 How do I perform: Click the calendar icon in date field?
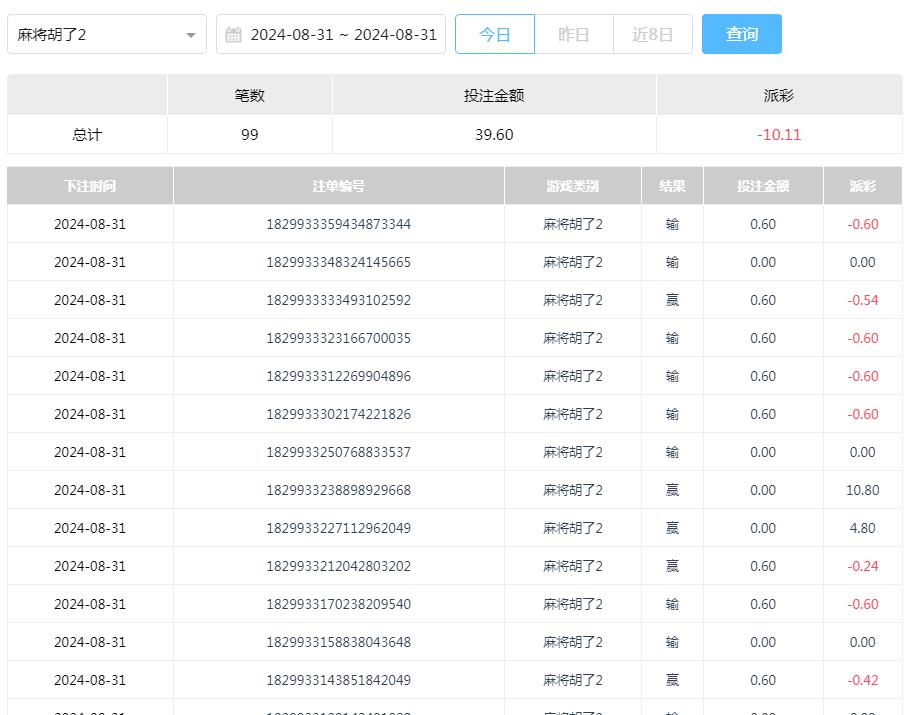point(233,35)
